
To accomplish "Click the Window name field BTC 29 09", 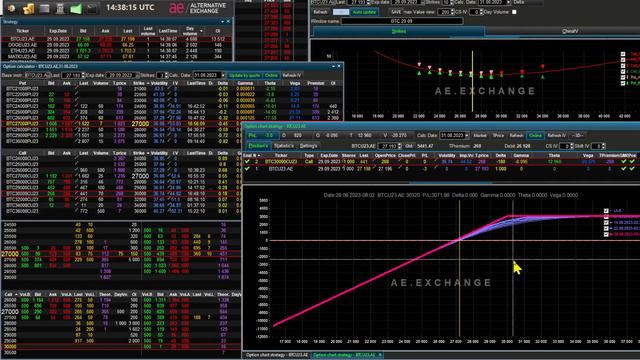I will [x=402, y=21].
